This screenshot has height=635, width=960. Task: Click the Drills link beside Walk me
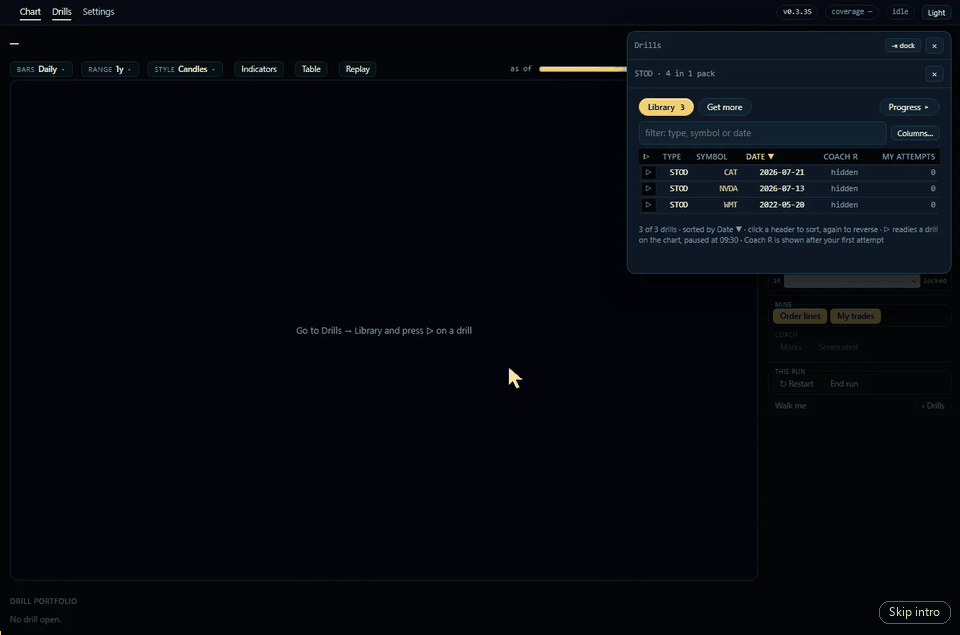tap(933, 406)
